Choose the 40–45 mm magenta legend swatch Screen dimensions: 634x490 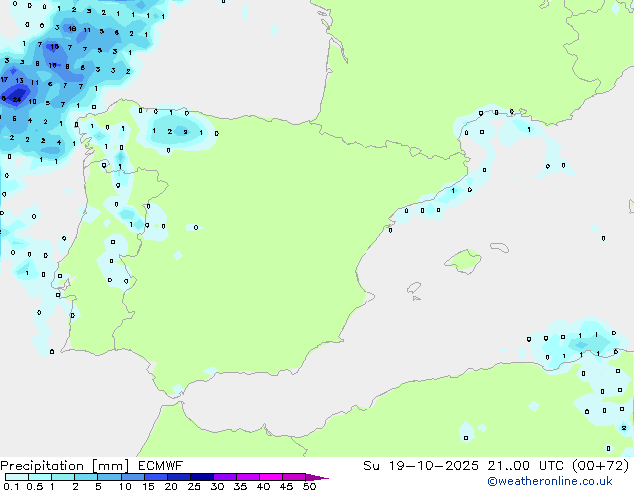tap(271, 477)
